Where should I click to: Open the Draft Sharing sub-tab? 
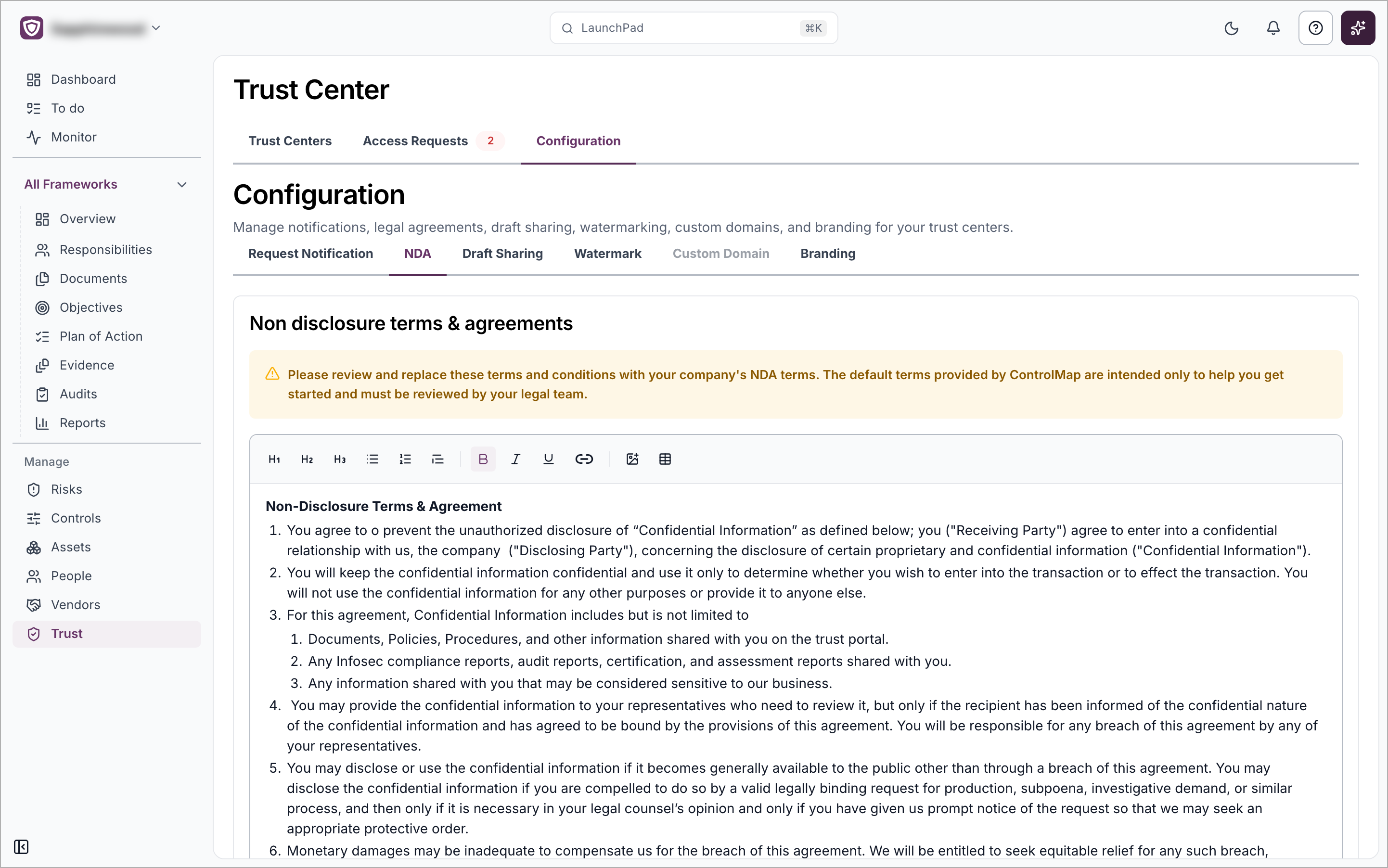502,253
